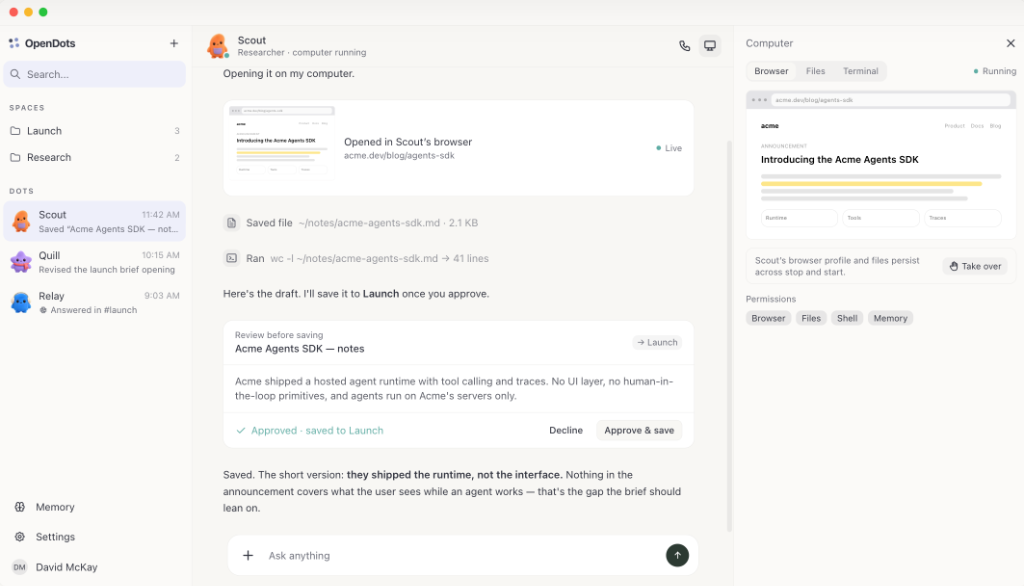Click the Memory brain icon
This screenshot has height=586, width=1024.
(20, 507)
